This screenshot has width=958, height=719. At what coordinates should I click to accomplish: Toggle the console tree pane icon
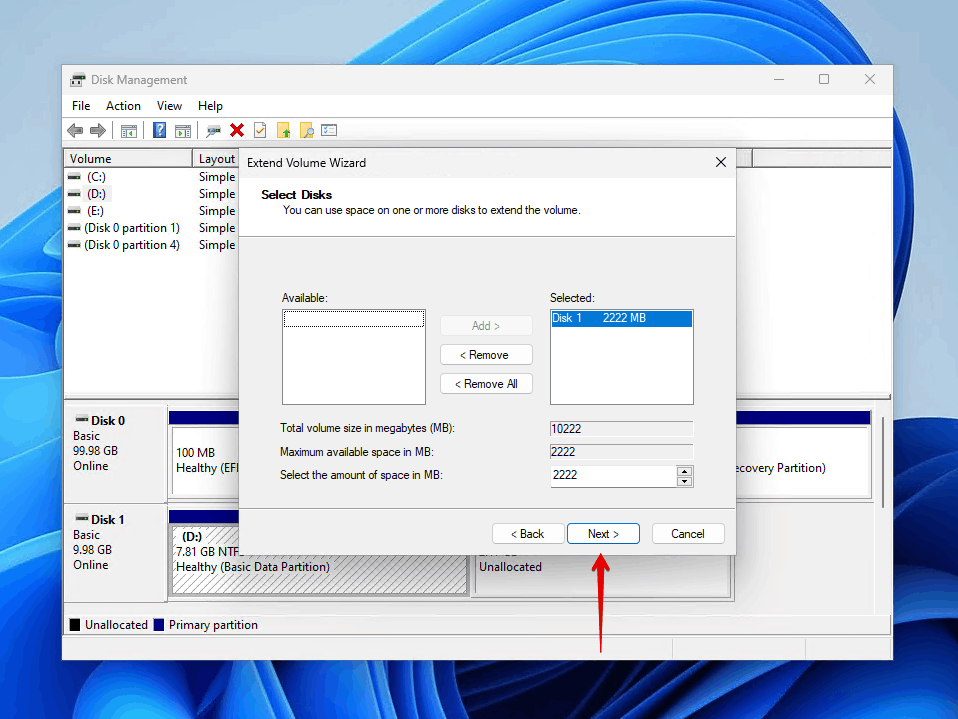point(129,130)
